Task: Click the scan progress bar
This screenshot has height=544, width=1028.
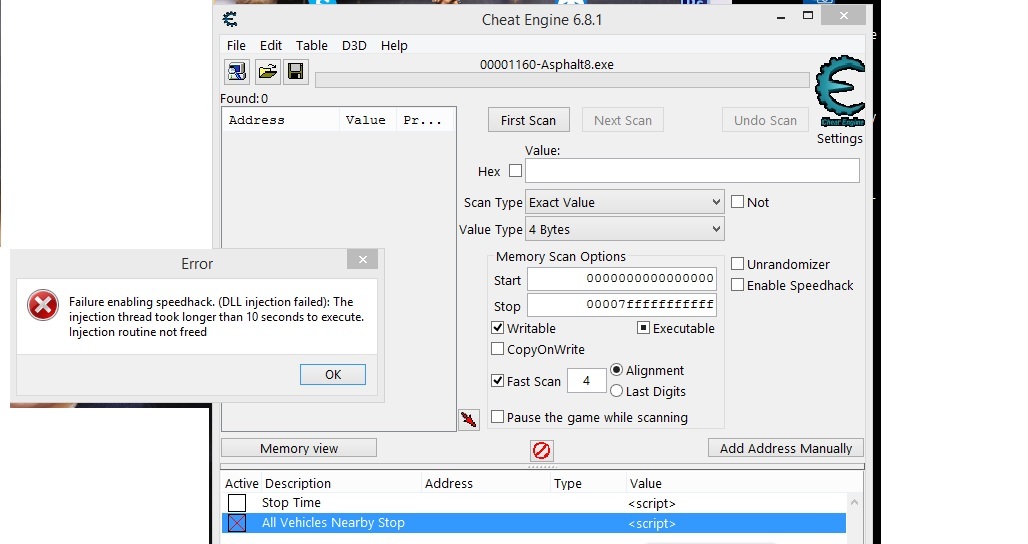Action: click(563, 80)
